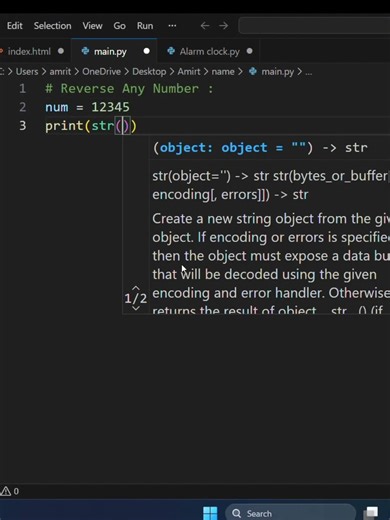Click line number 3 in the gutter
The image size is (390, 520).
[x=22, y=126]
